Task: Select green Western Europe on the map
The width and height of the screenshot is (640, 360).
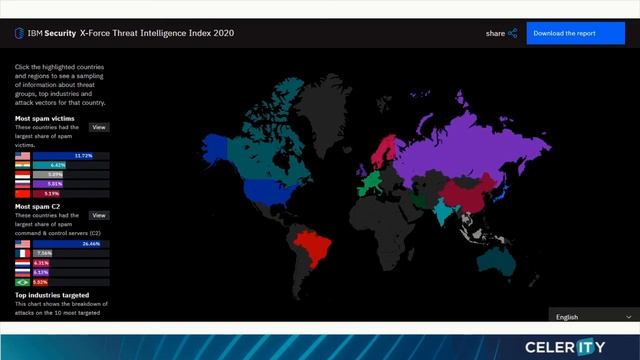Action: 371,184
